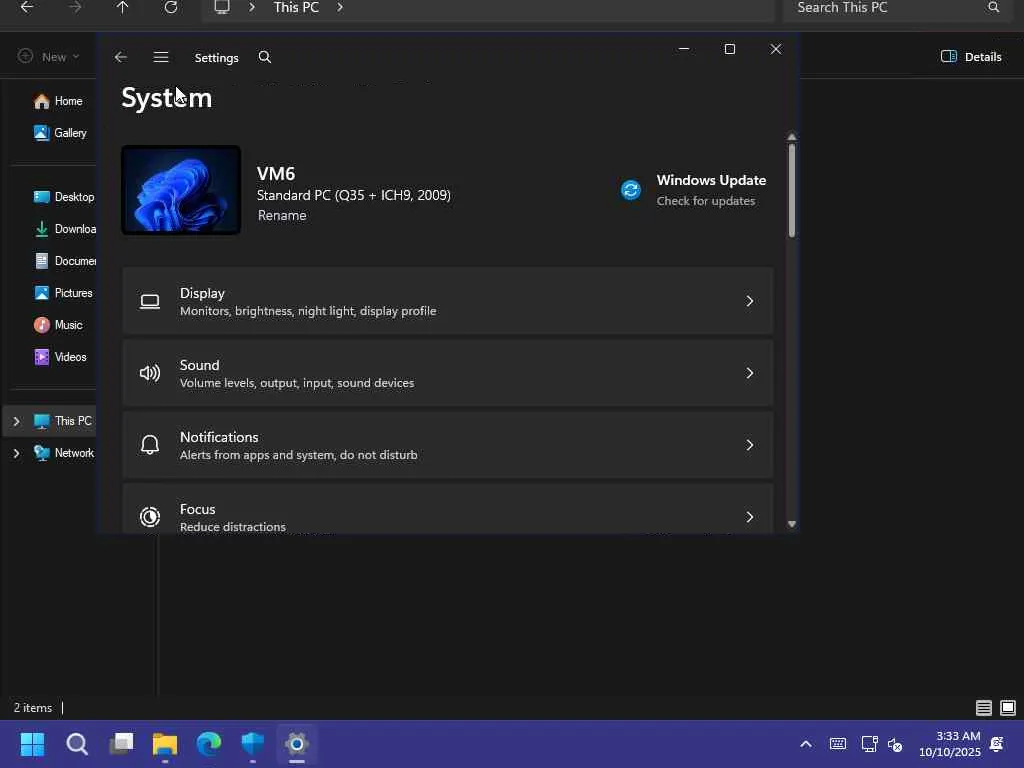The height and width of the screenshot is (768, 1024).
Task: Open File Explorer from the taskbar
Action: [165, 744]
